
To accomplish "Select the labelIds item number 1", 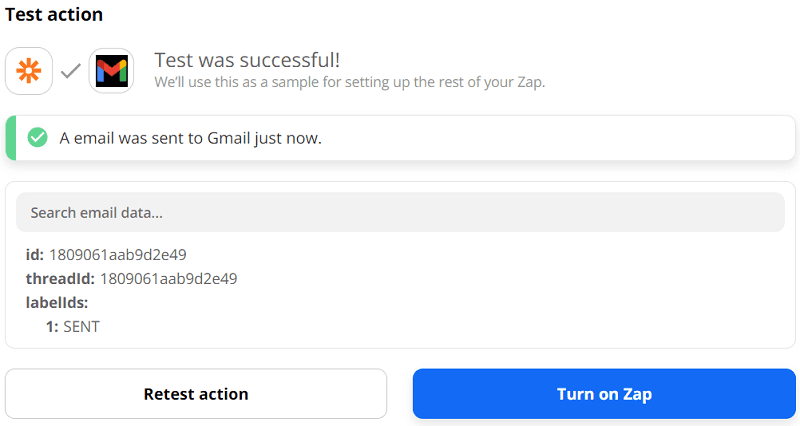I will (x=52, y=326).
